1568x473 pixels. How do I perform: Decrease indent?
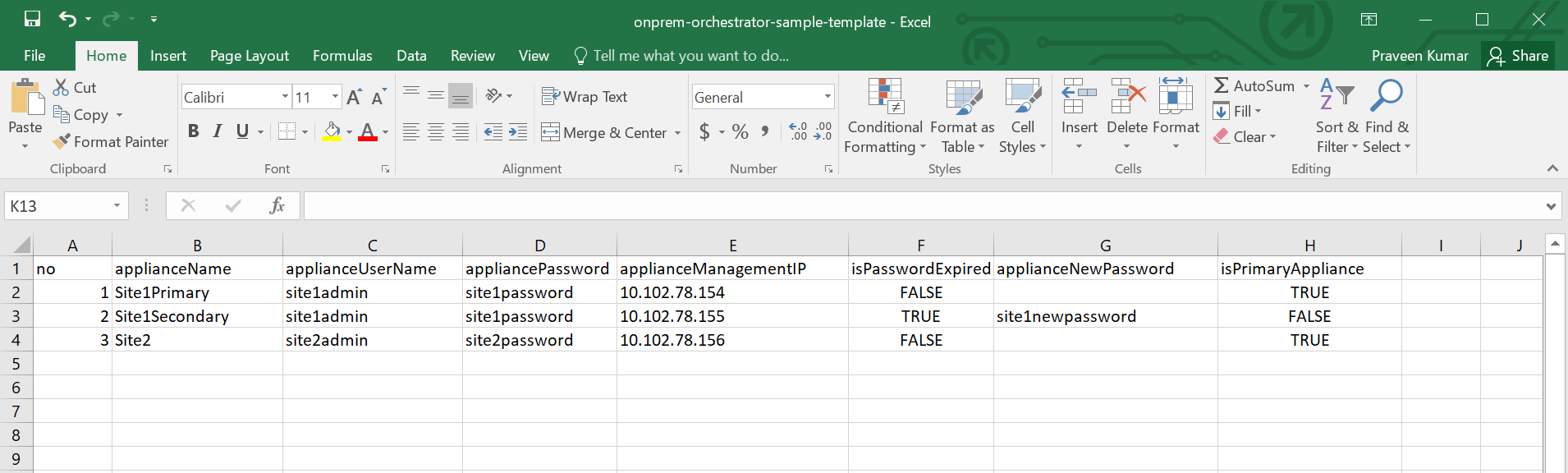point(493,132)
